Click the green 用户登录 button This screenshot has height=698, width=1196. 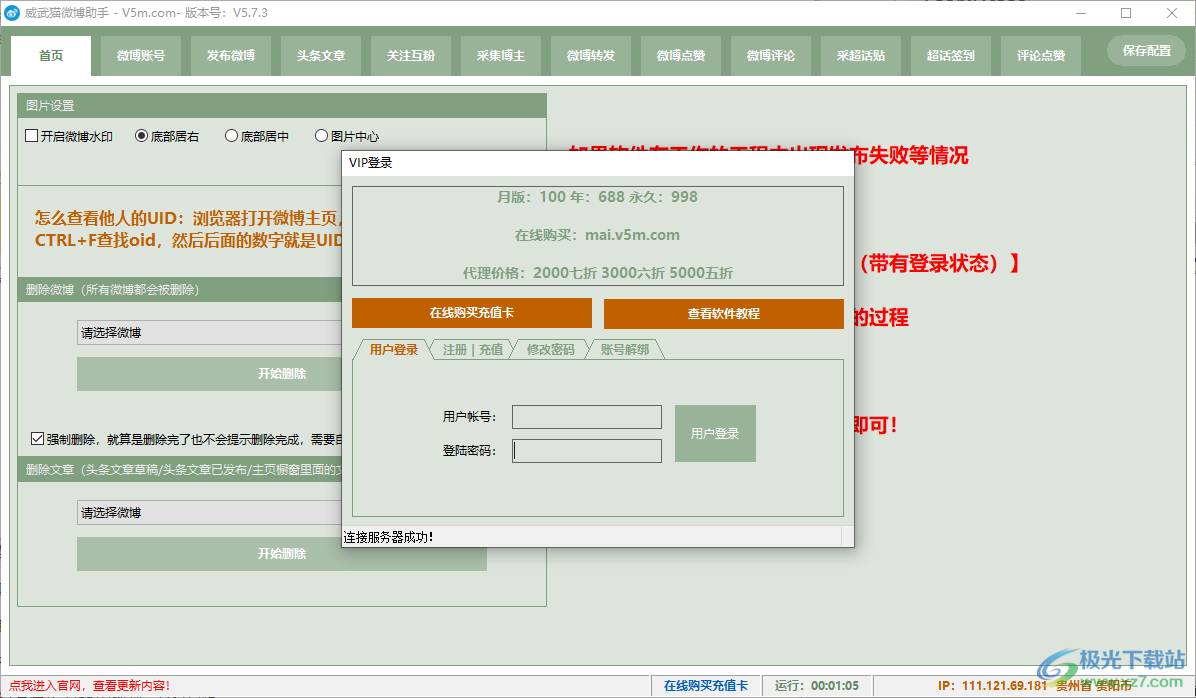tap(715, 433)
